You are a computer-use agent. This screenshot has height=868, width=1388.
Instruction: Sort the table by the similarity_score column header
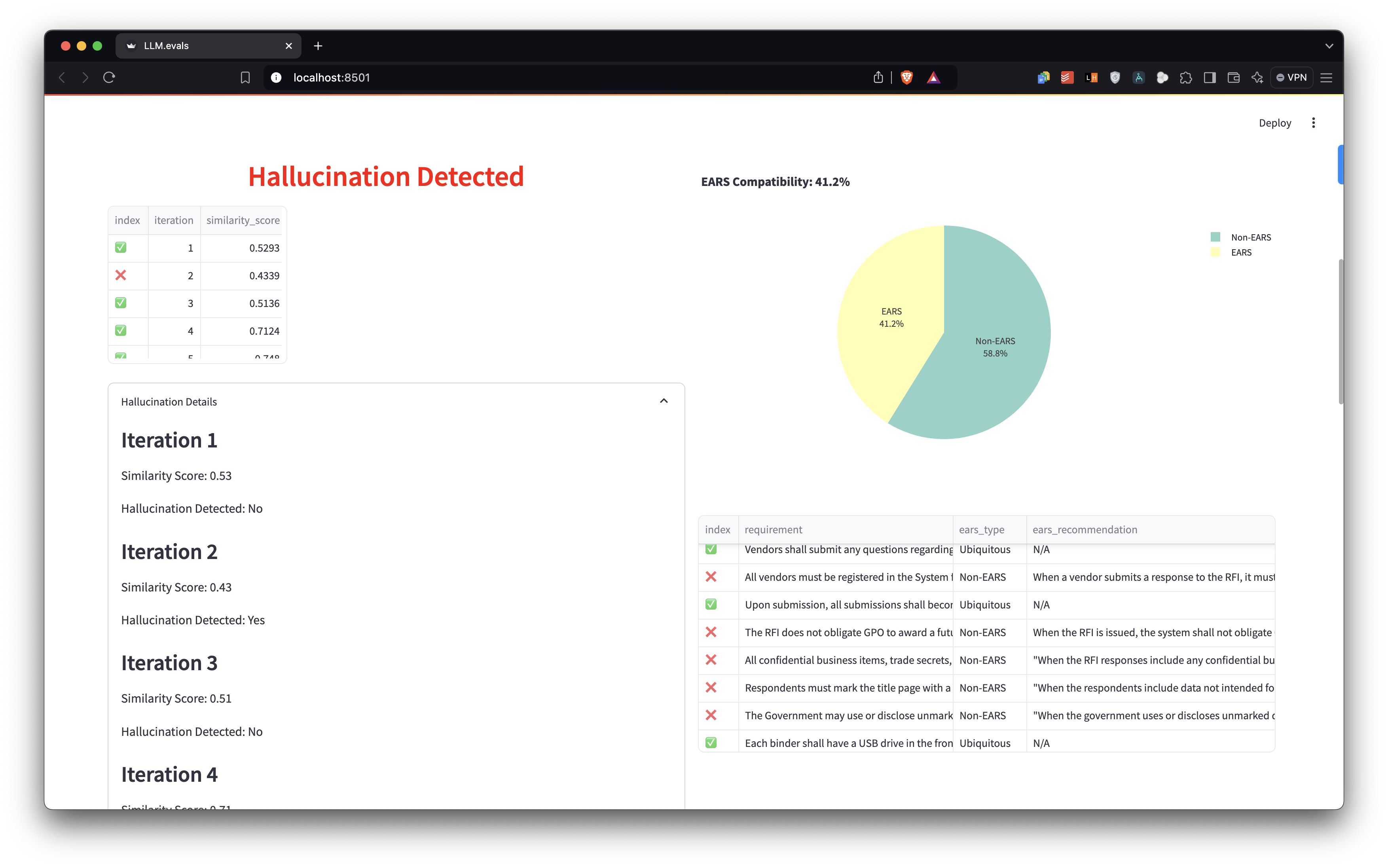[243, 220]
